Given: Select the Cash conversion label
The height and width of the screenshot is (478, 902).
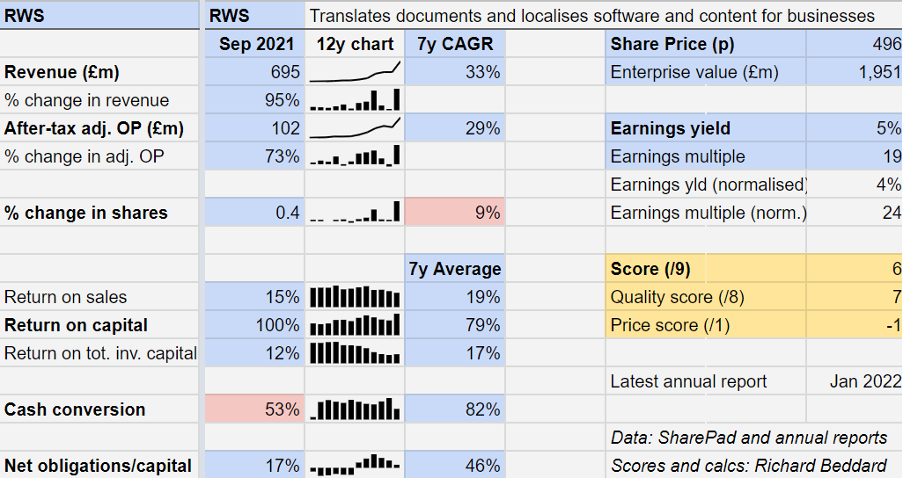Looking at the screenshot, I should point(100,410).
